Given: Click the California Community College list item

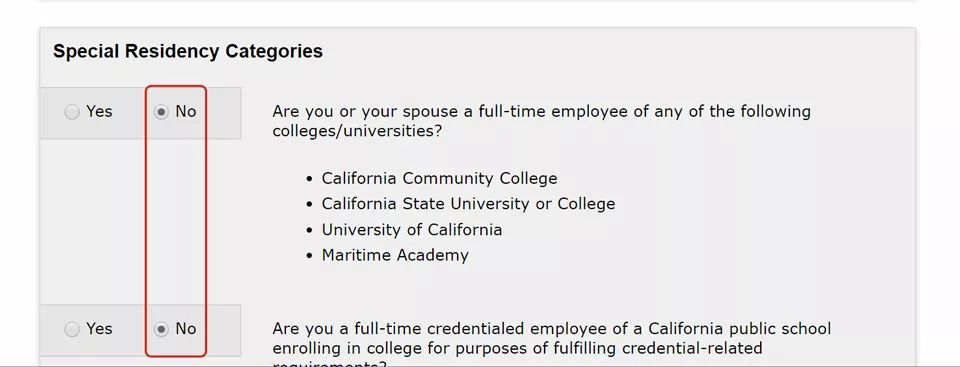Looking at the screenshot, I should point(440,178).
